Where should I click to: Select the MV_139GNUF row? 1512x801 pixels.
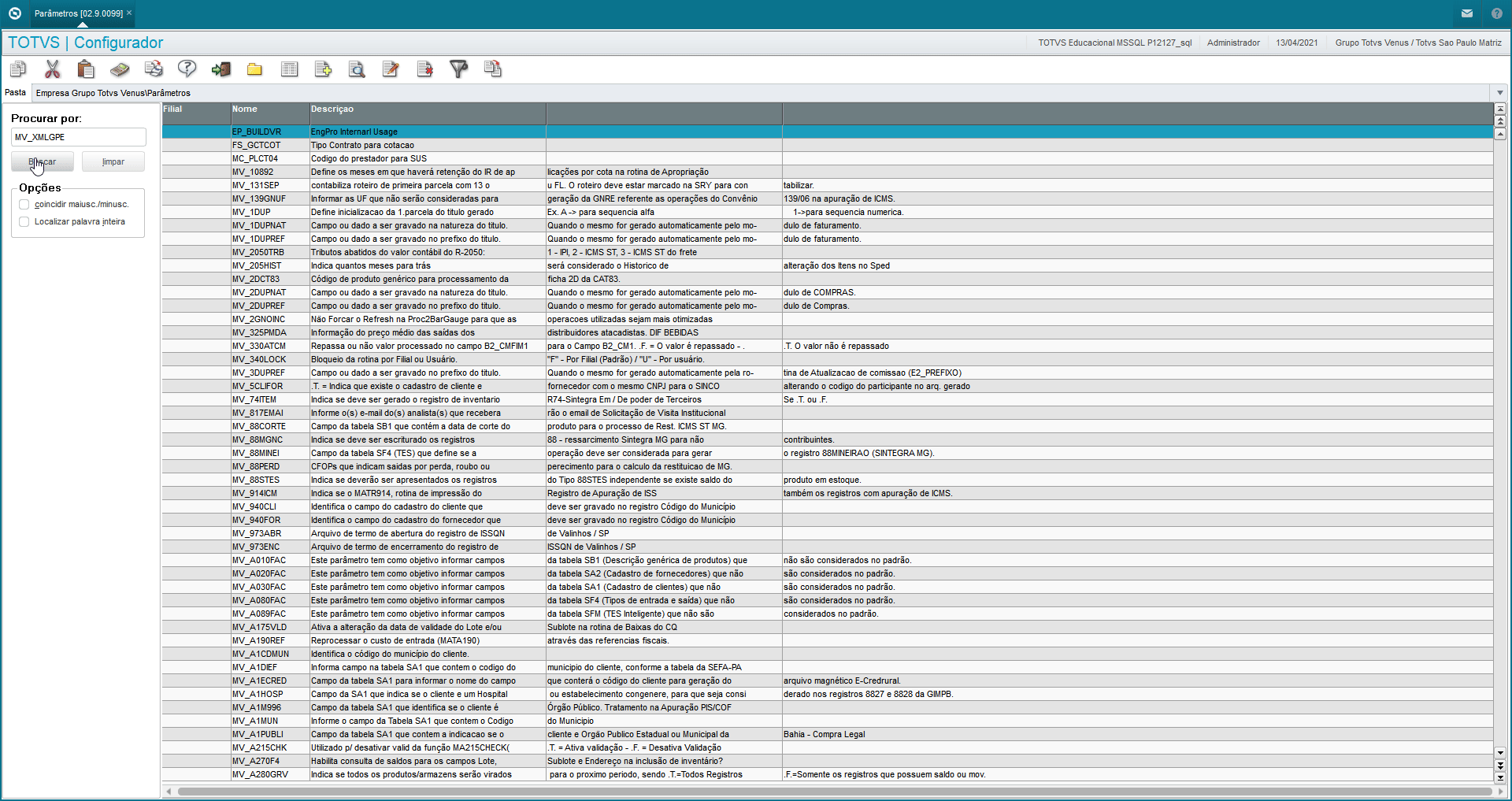[828, 199]
